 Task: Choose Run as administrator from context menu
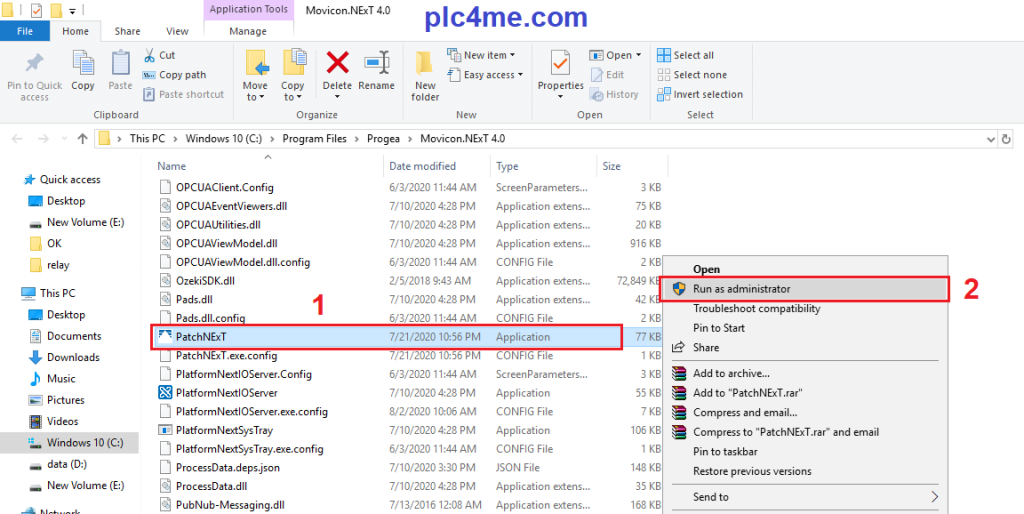coord(741,289)
